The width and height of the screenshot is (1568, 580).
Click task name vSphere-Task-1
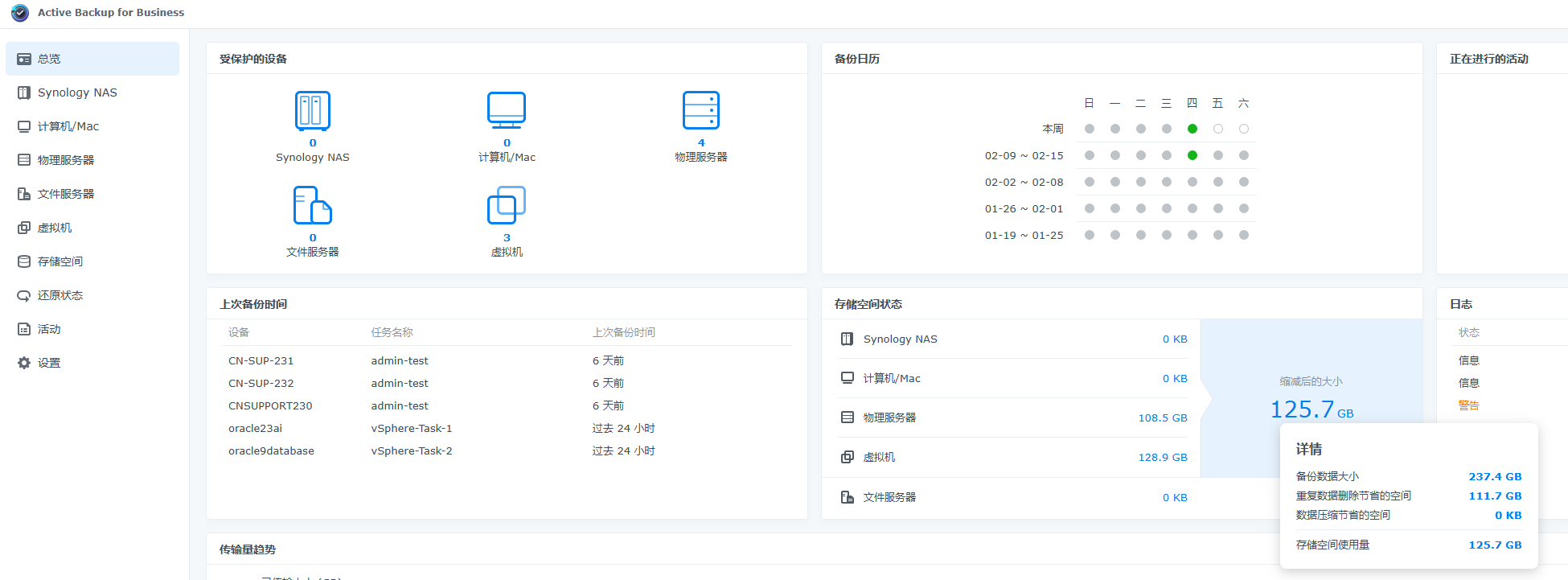tap(412, 428)
